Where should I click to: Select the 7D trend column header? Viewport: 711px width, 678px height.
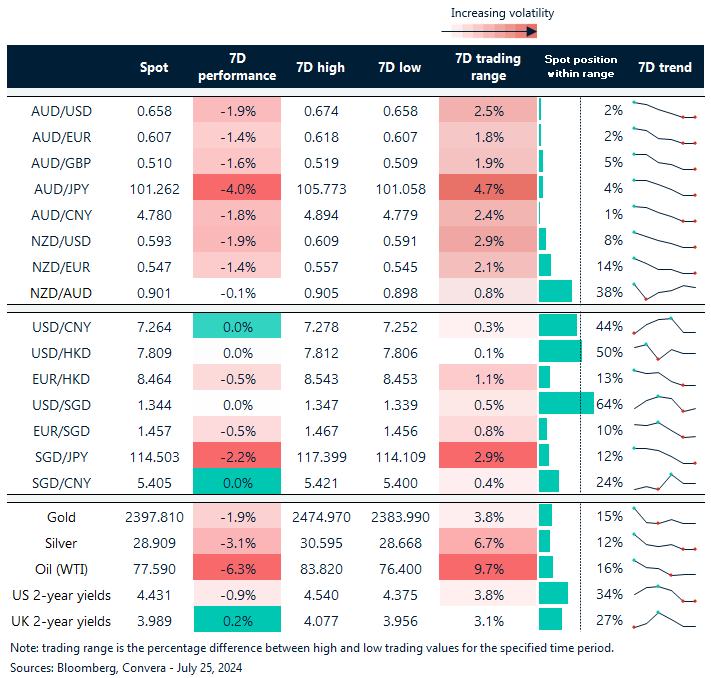[665, 68]
